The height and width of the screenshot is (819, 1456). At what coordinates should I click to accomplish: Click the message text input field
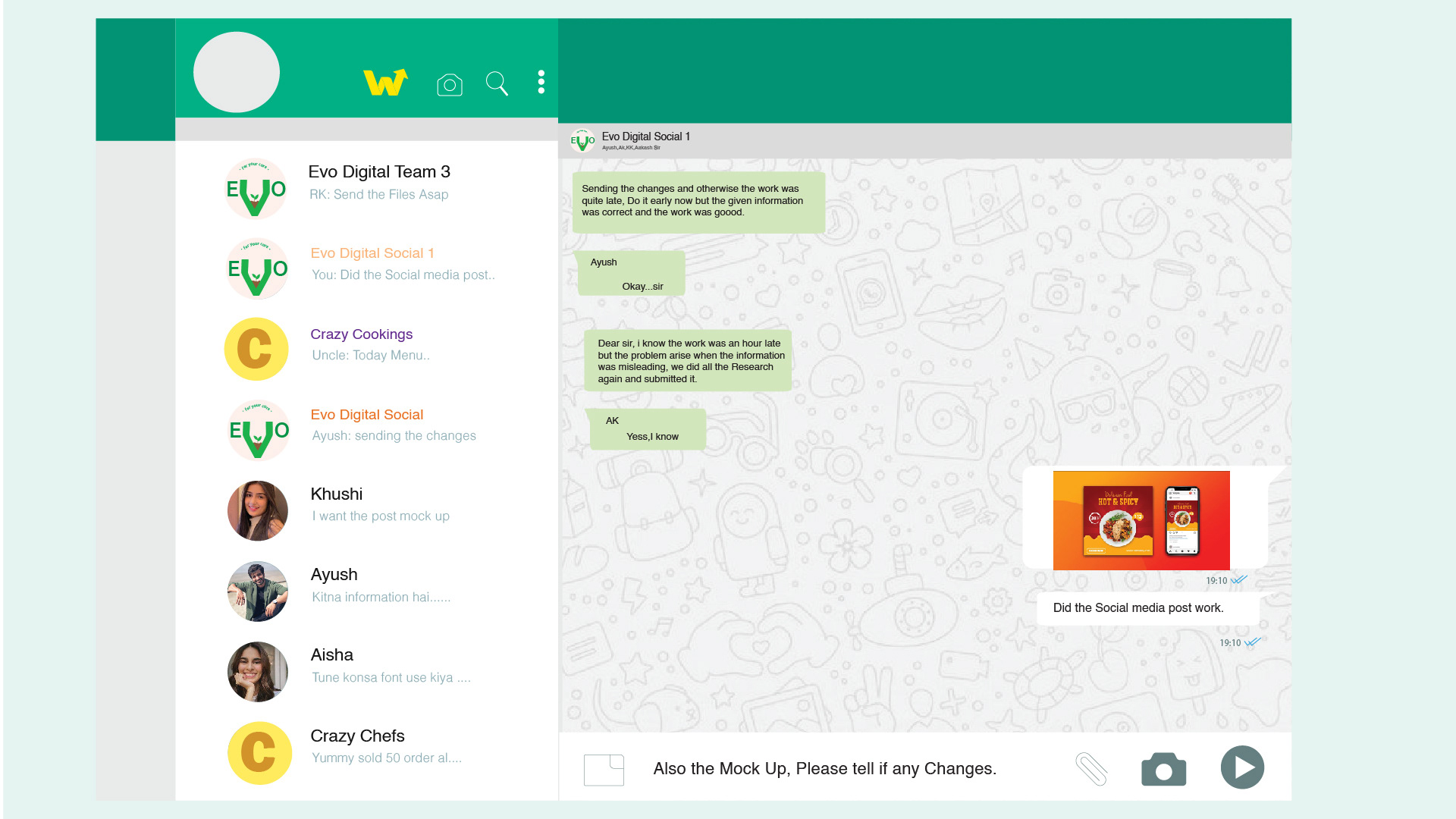tap(824, 769)
